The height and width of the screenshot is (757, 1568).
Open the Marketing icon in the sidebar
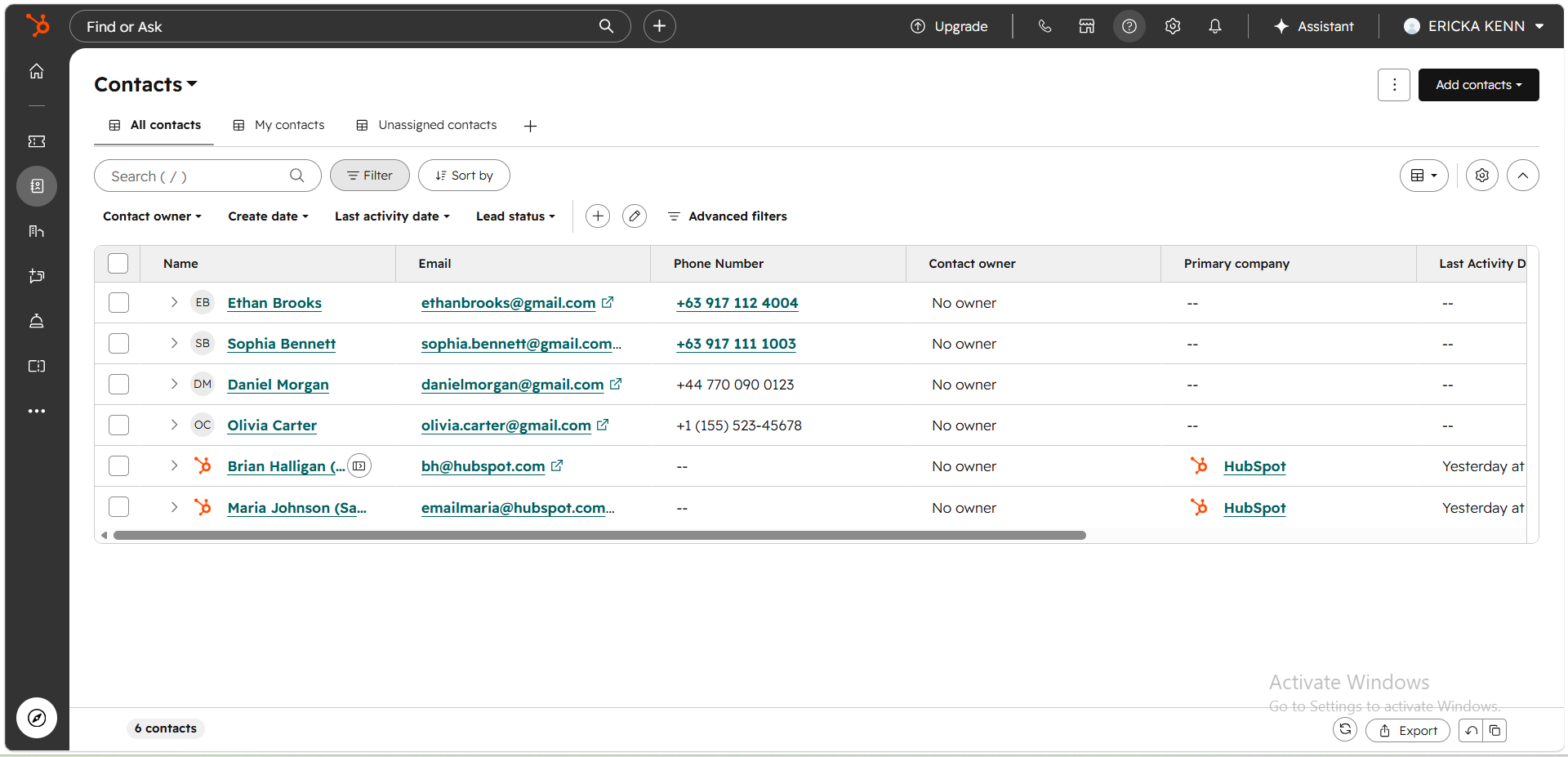(x=37, y=231)
